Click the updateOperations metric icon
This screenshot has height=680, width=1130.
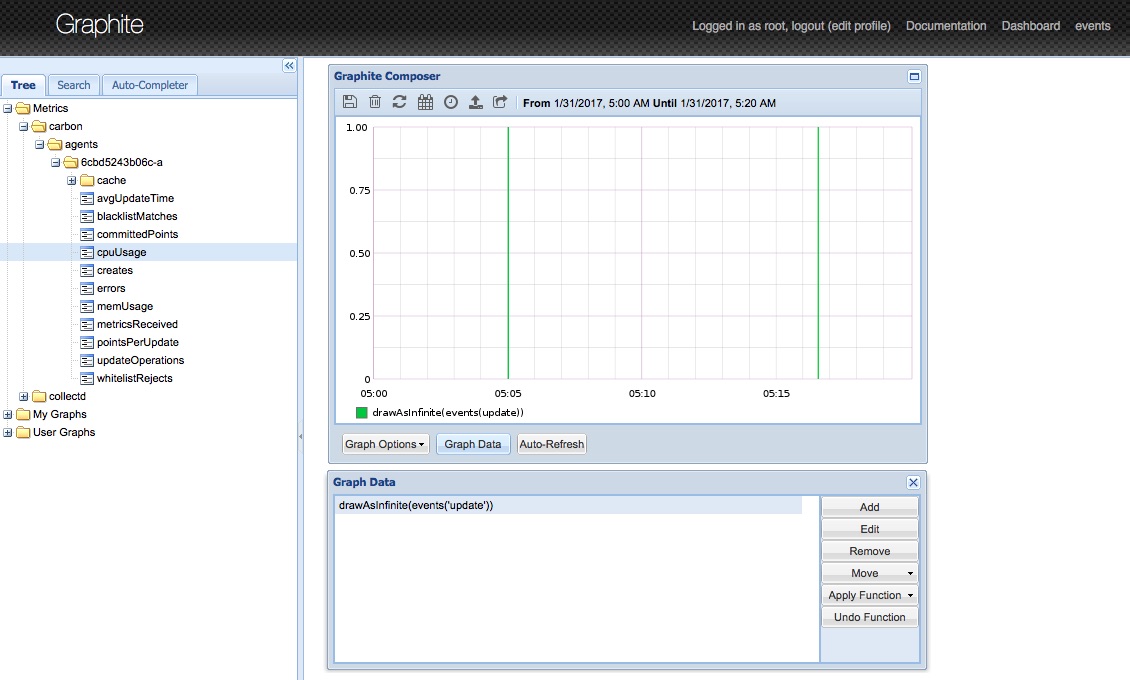coord(87,360)
